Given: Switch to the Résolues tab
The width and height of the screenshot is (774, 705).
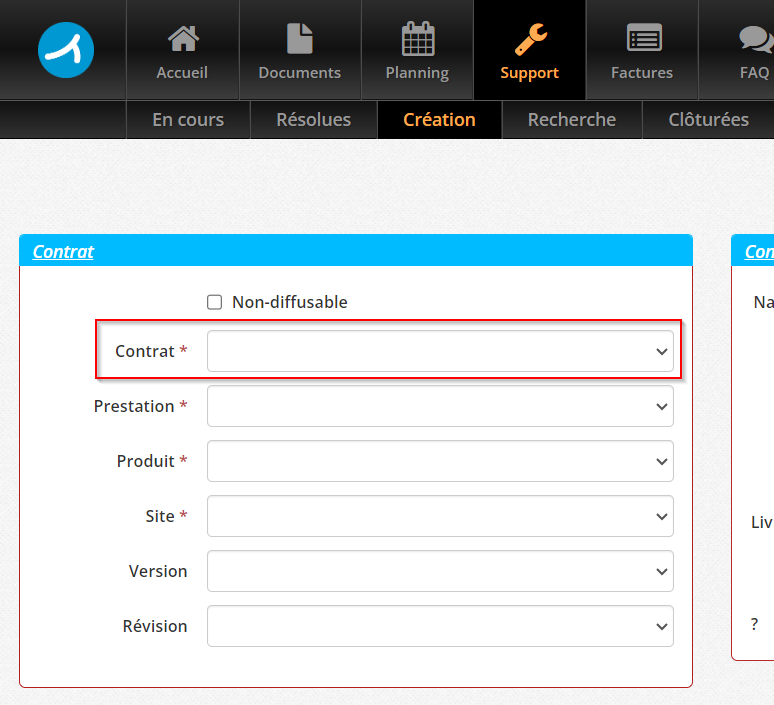Looking at the screenshot, I should (x=313, y=119).
